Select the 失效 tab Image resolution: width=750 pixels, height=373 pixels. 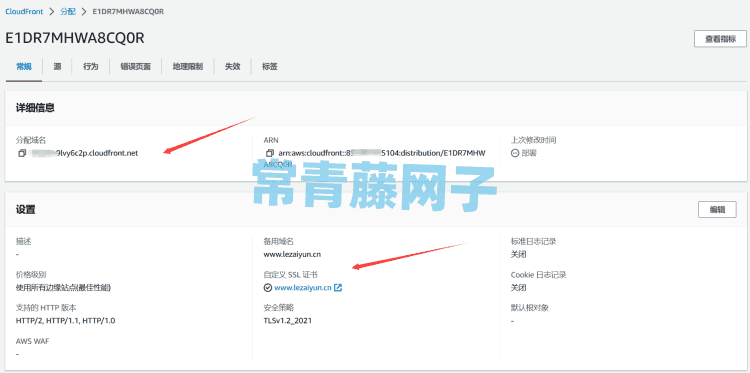coord(232,67)
